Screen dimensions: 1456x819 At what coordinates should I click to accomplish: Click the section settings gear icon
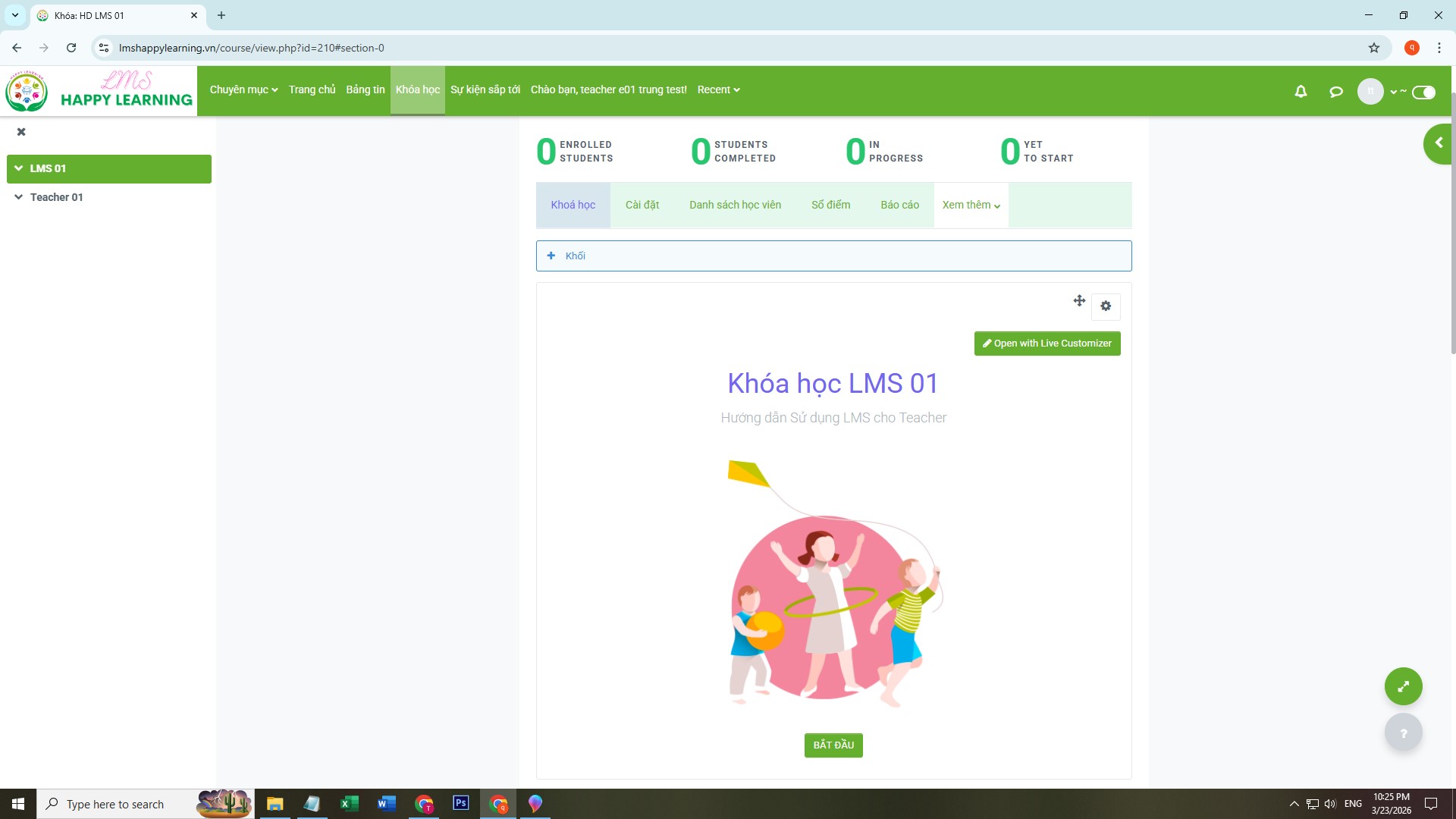(1106, 306)
